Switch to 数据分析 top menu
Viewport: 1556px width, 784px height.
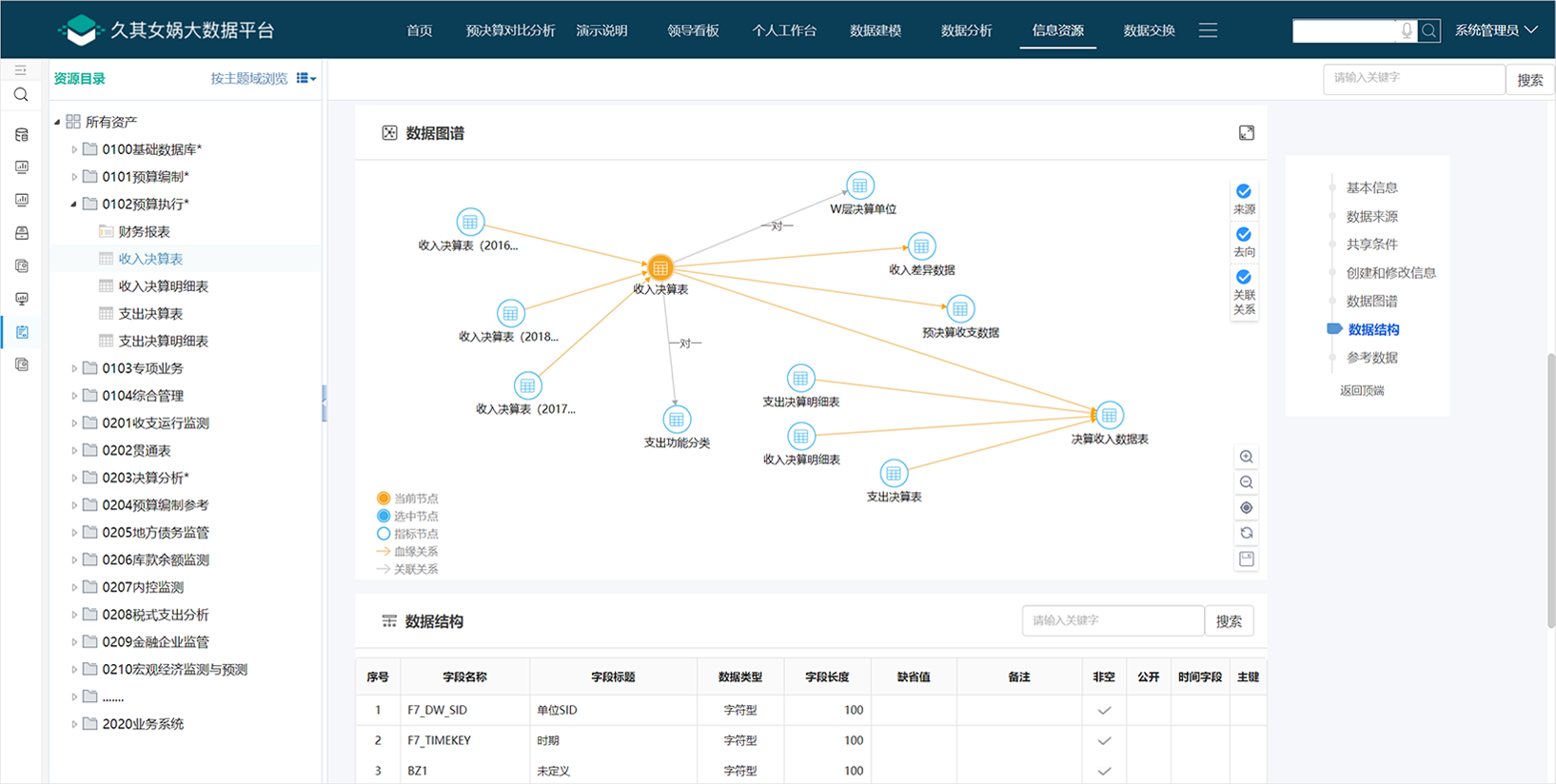coord(966,30)
